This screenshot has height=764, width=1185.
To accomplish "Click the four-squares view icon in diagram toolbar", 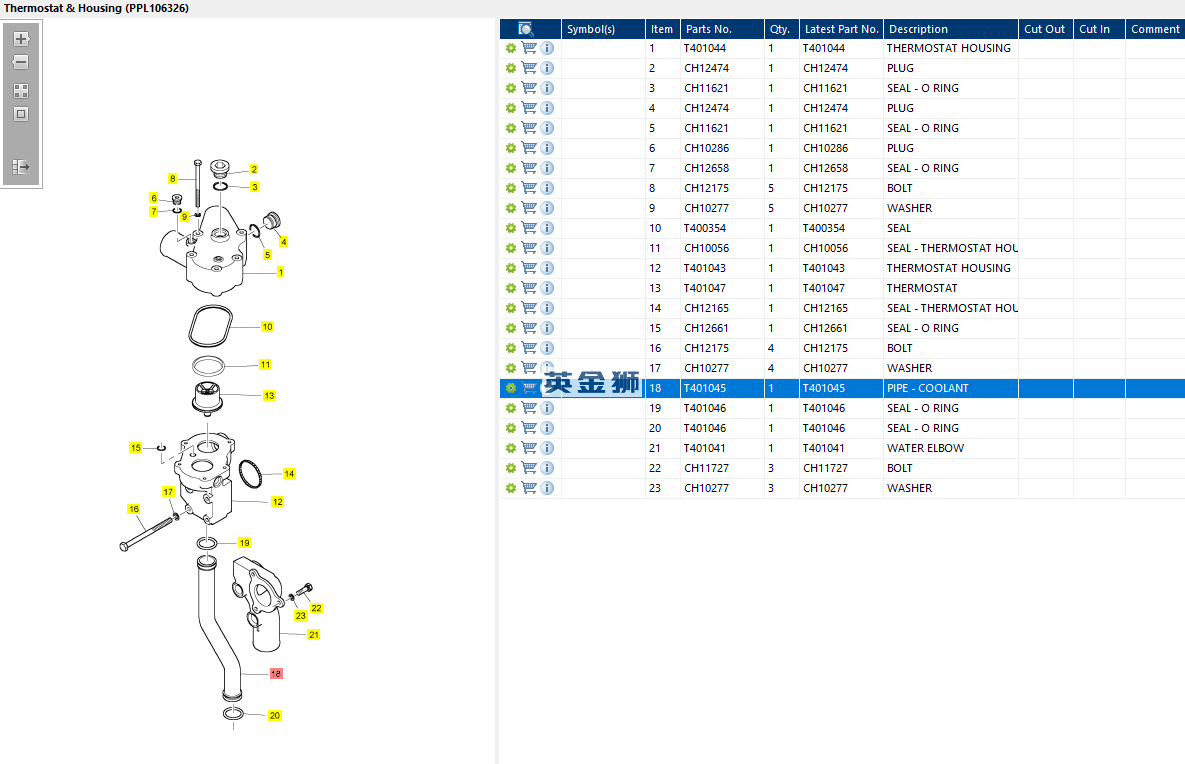I will click(21, 91).
